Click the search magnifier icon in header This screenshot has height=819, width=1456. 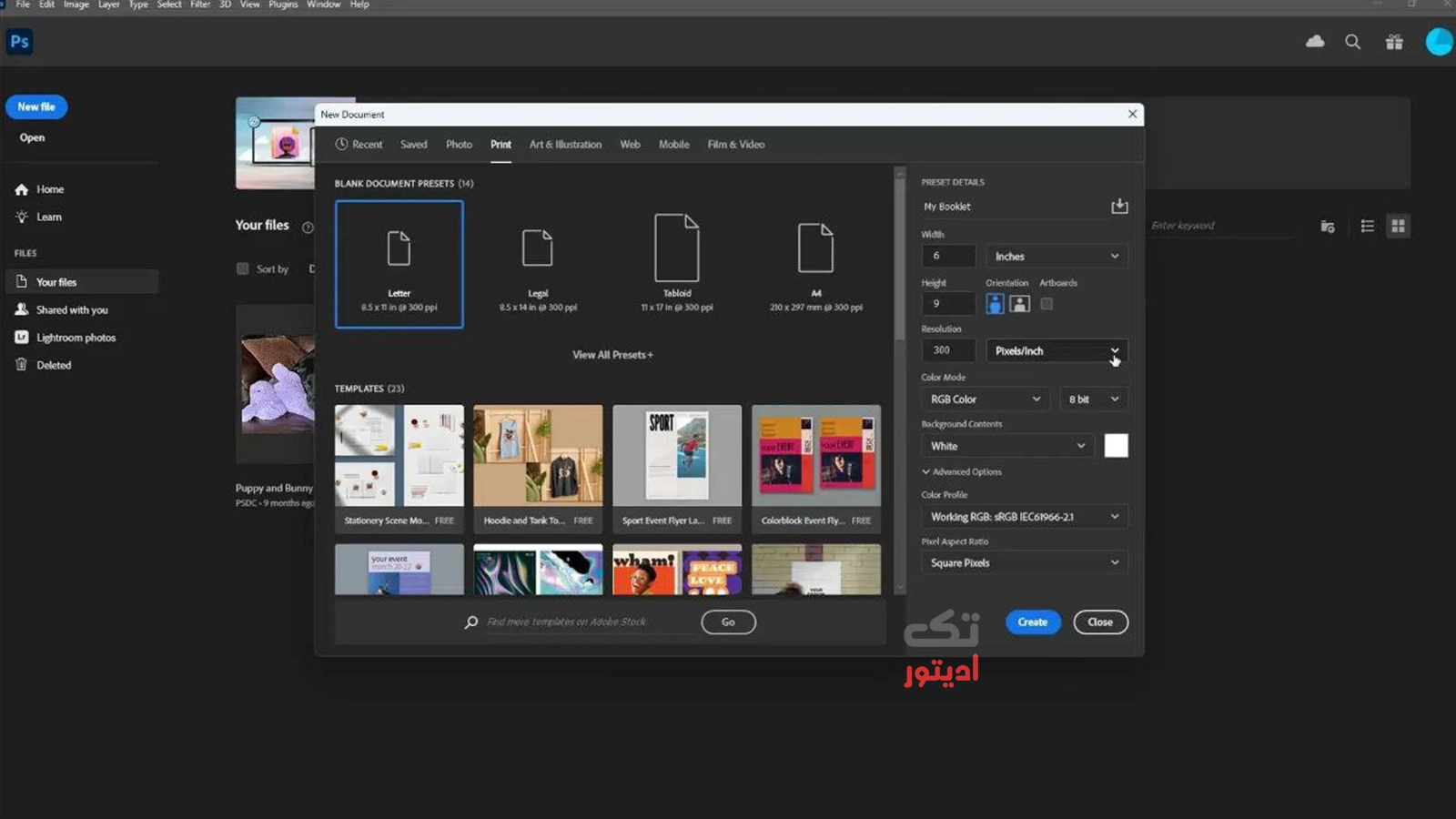point(1353,42)
